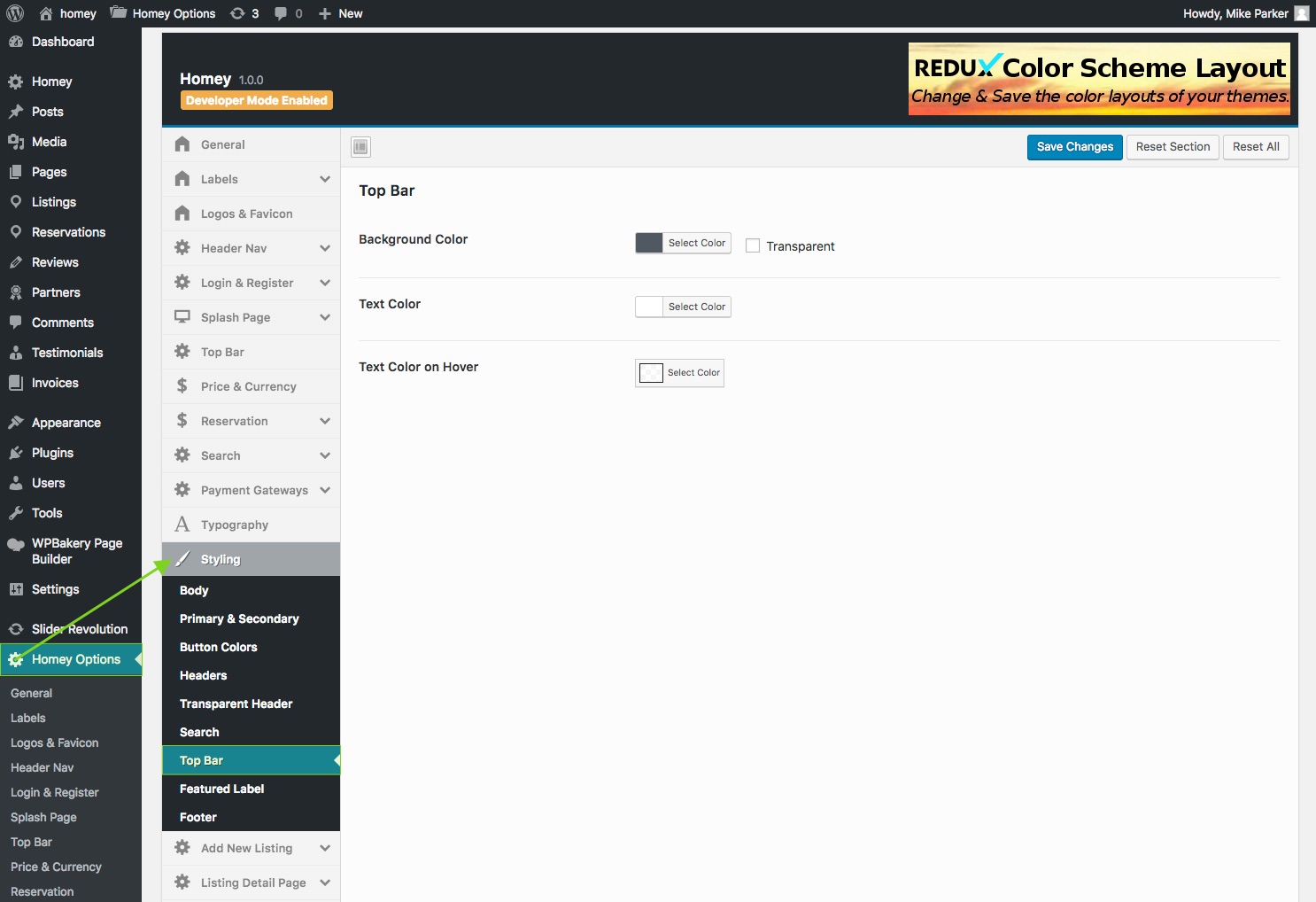Open Price & Currency in left submenu

click(56, 867)
